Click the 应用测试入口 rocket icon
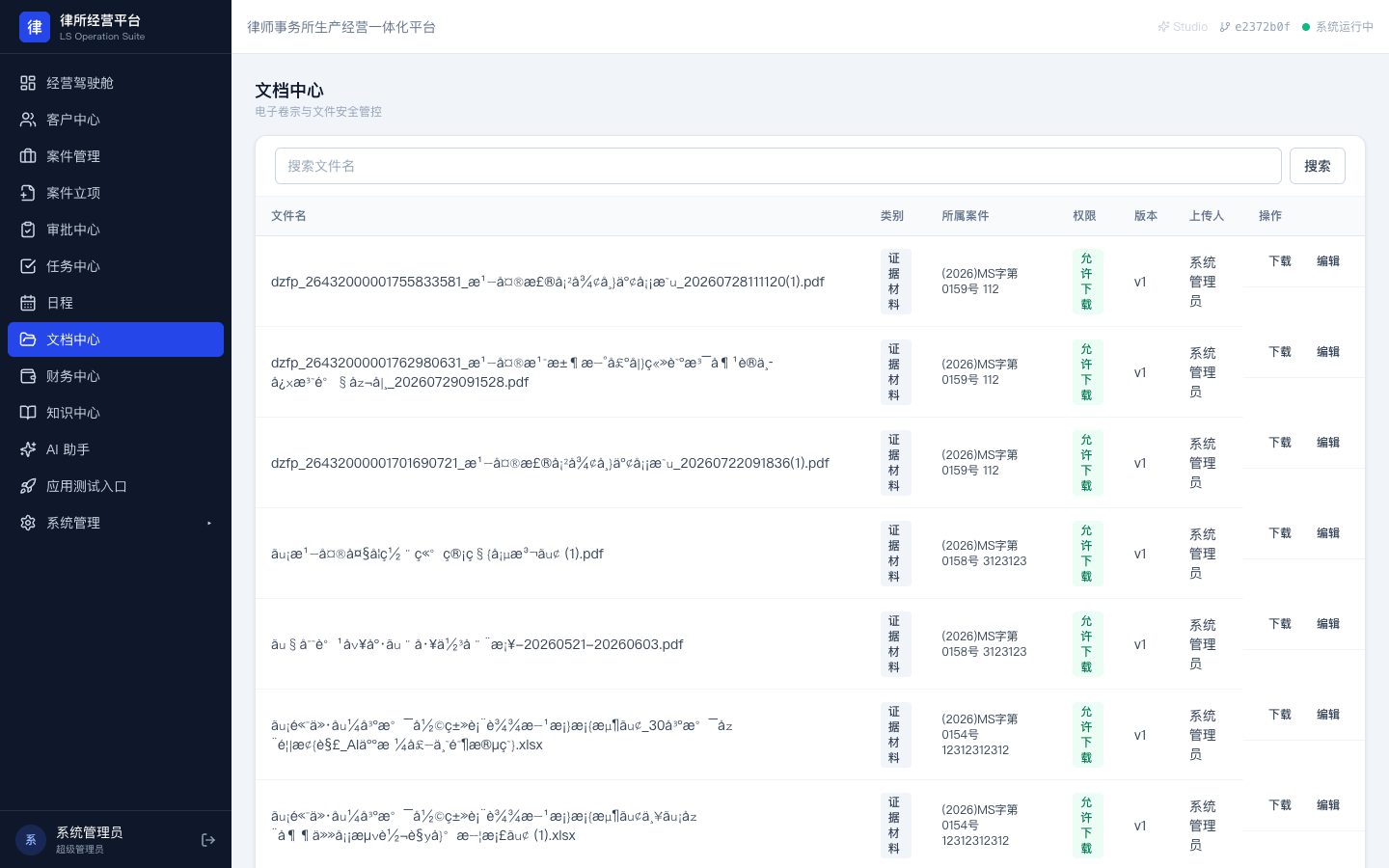This screenshot has height=868, width=1389. point(28,486)
